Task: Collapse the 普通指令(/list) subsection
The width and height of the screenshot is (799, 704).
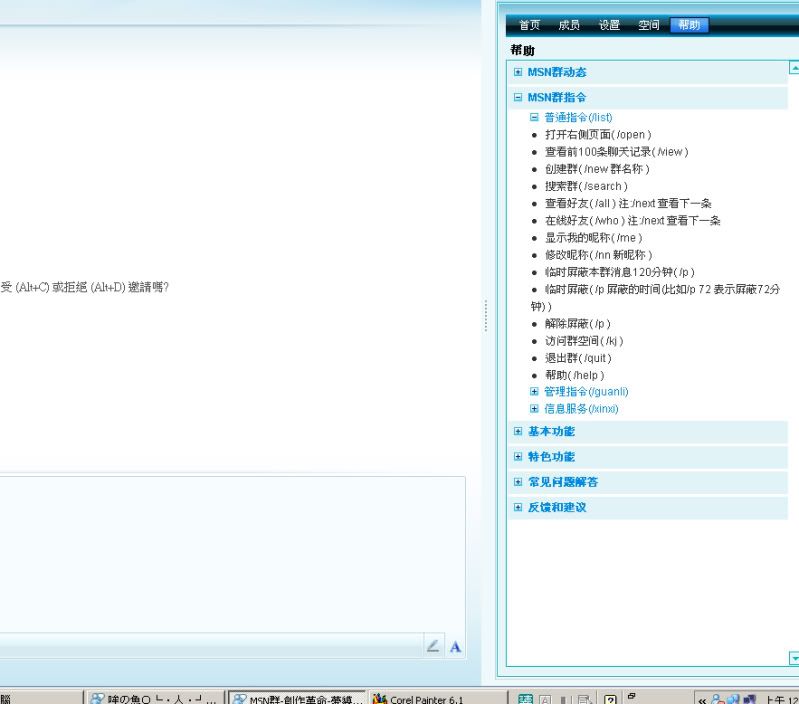Action: coord(534,117)
